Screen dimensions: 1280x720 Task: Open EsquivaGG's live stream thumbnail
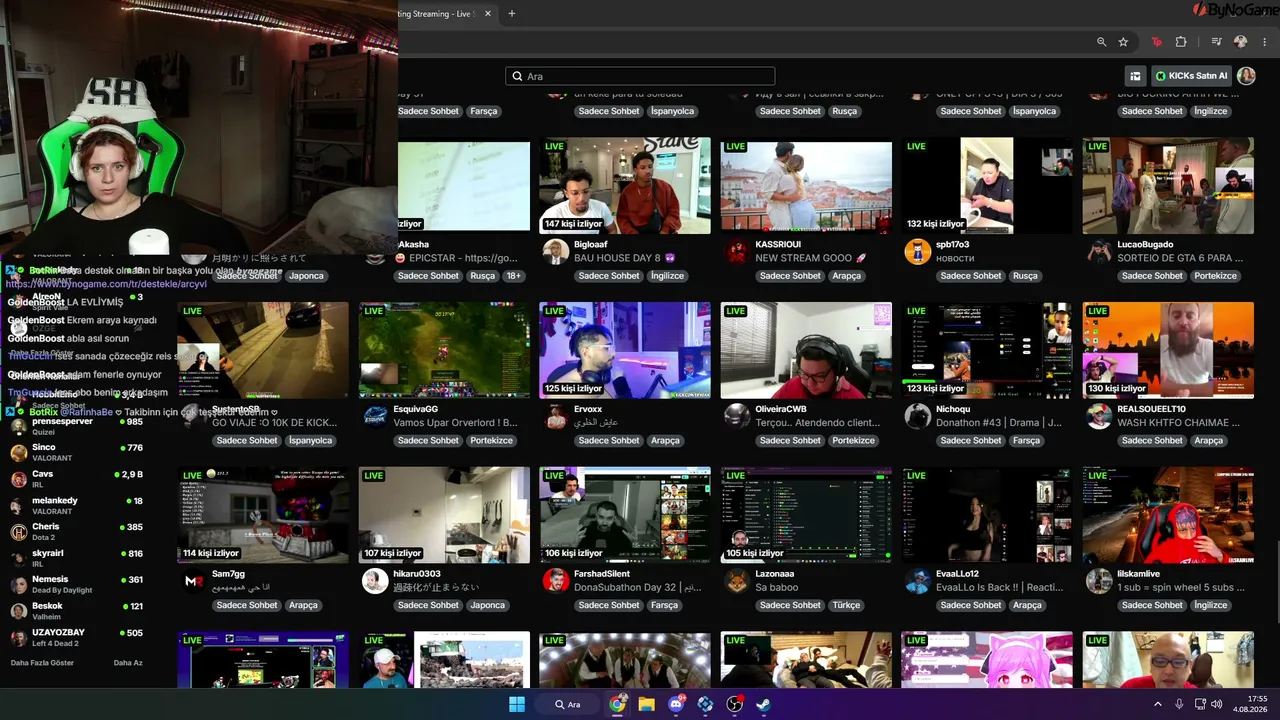click(x=444, y=350)
